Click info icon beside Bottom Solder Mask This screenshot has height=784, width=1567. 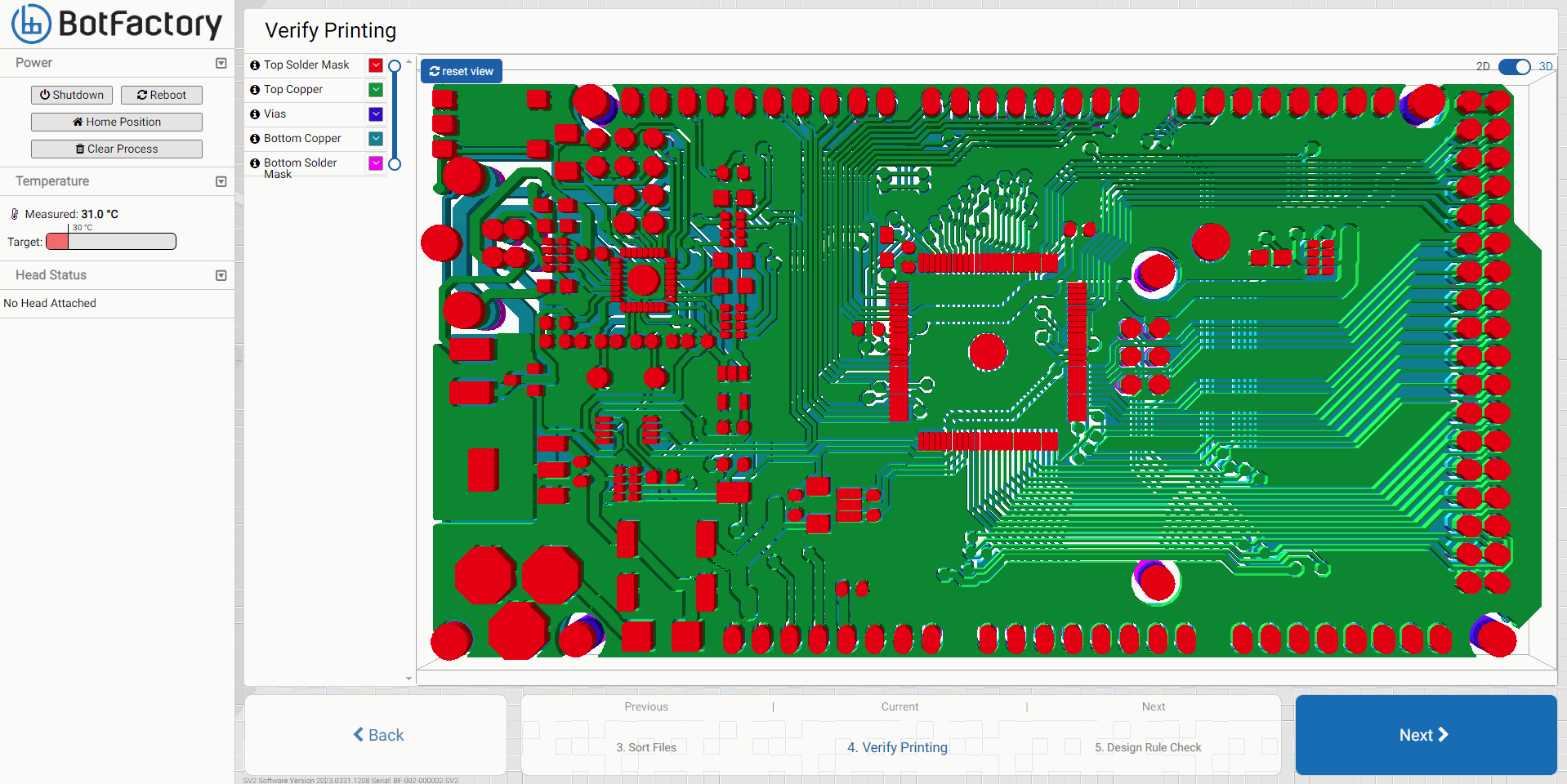pos(255,163)
